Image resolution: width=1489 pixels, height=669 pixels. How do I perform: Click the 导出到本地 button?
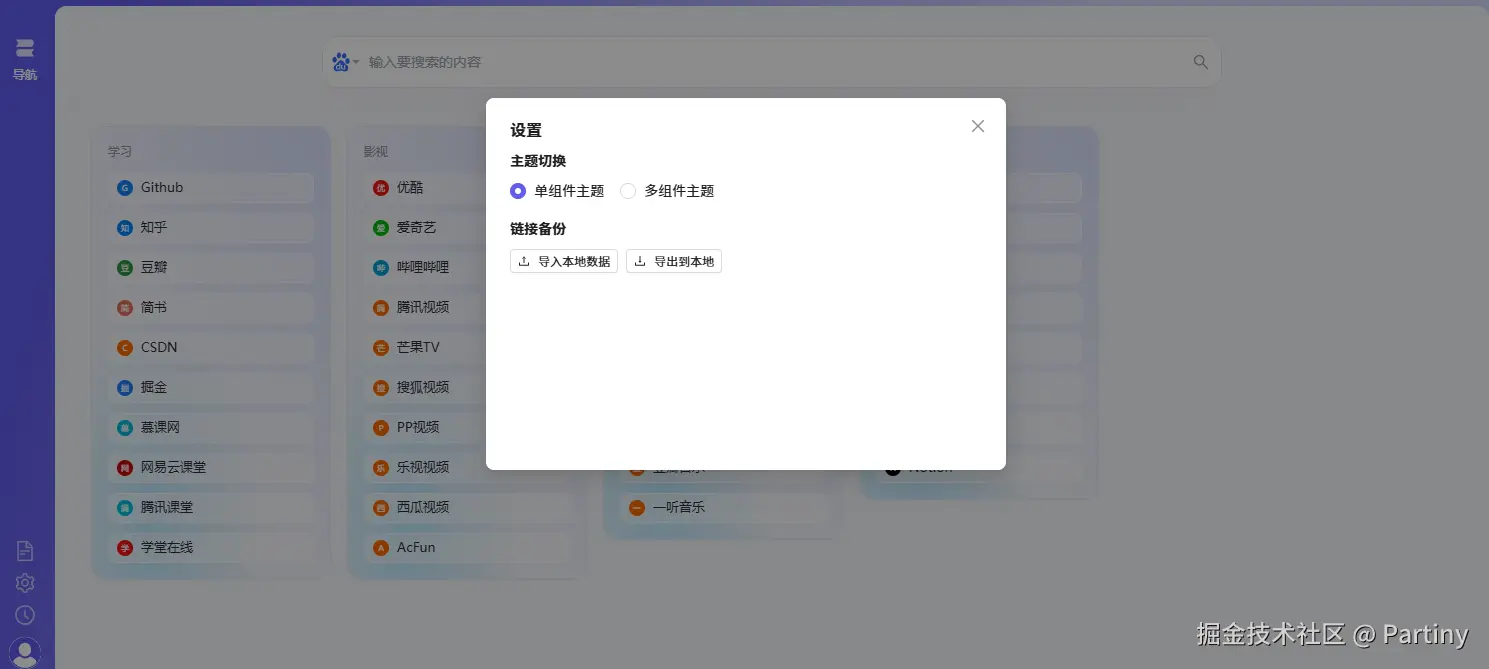[x=673, y=261]
